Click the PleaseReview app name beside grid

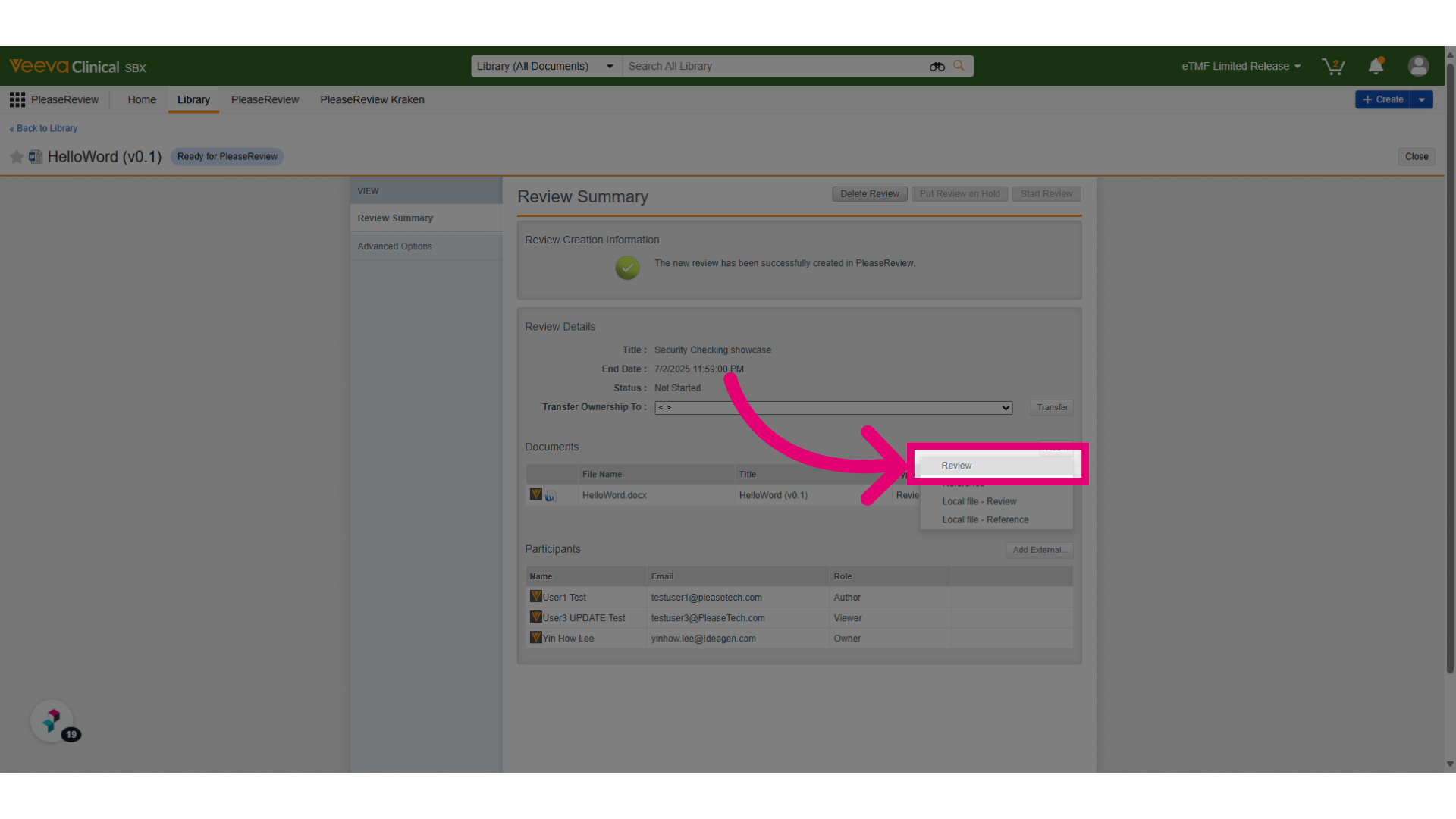pos(64,99)
